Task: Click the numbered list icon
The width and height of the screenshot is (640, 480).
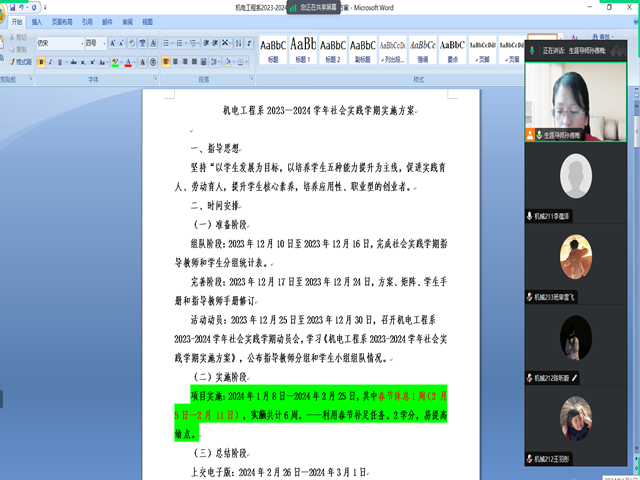Action: [x=180, y=44]
